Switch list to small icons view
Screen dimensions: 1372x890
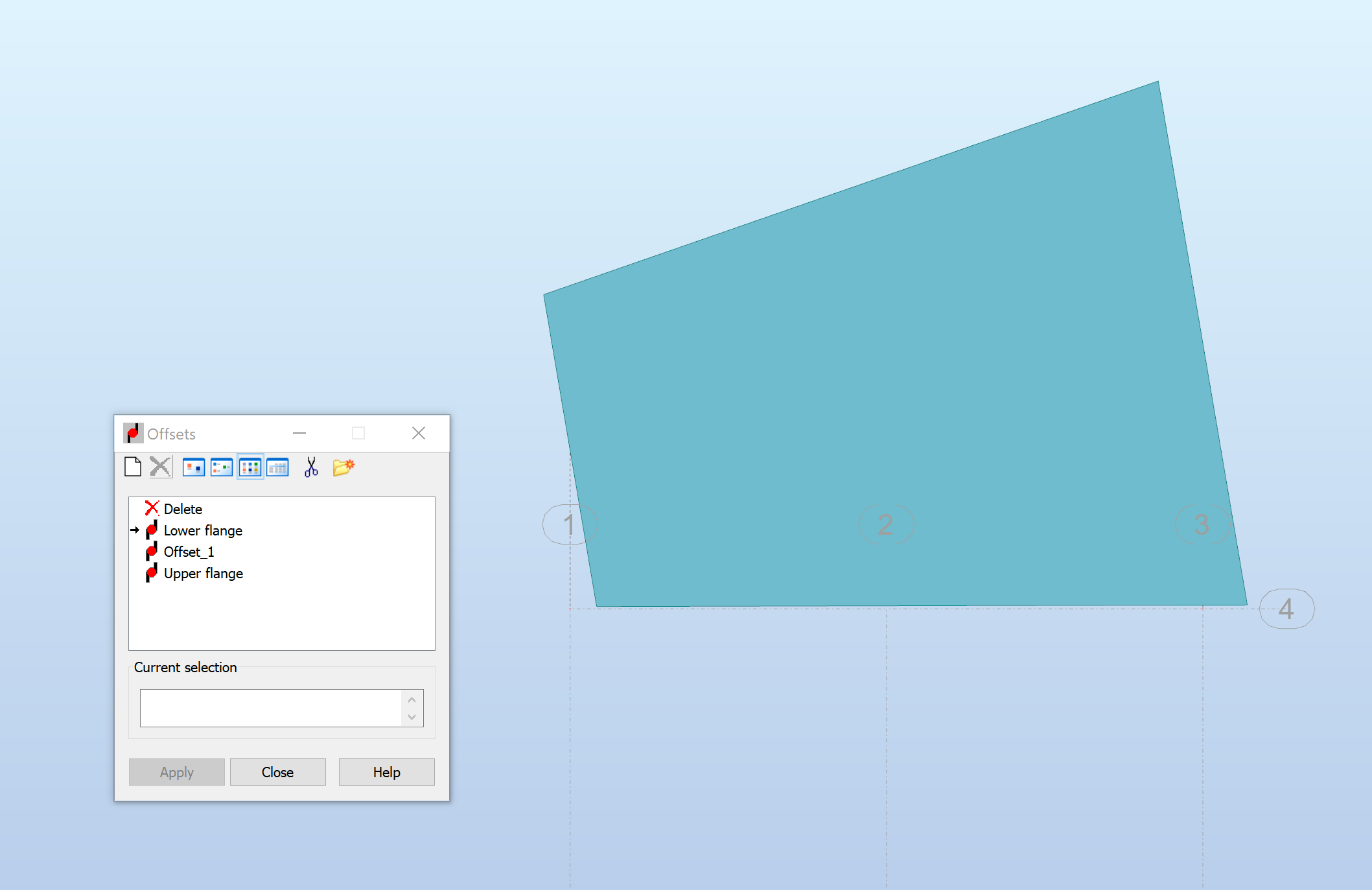(x=221, y=467)
